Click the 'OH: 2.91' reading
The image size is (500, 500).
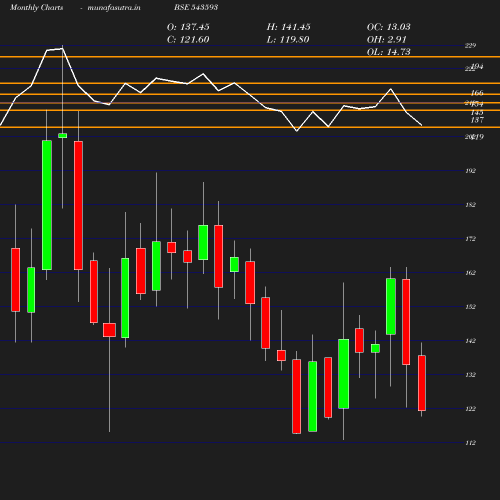387,40
